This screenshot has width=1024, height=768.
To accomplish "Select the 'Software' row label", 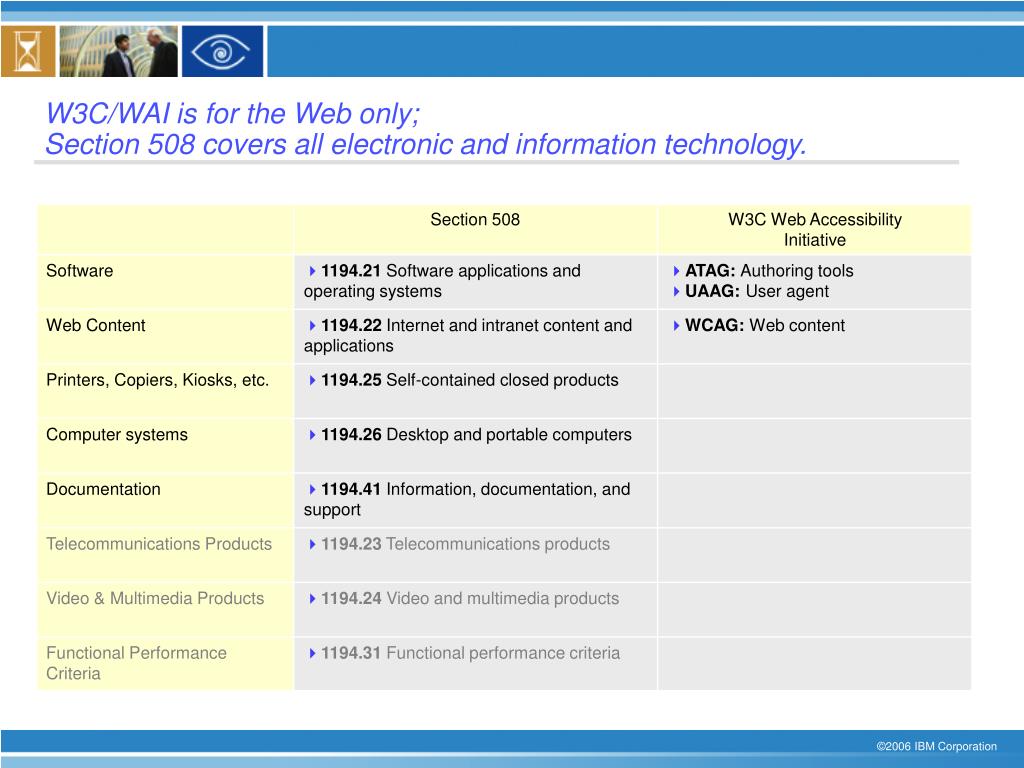I will point(80,271).
